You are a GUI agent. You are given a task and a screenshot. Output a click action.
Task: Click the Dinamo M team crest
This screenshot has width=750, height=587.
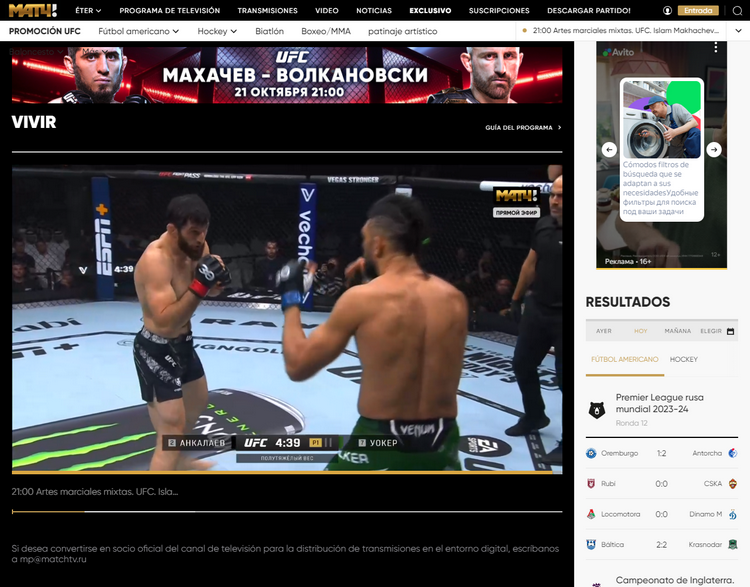pyautogui.click(x=732, y=514)
